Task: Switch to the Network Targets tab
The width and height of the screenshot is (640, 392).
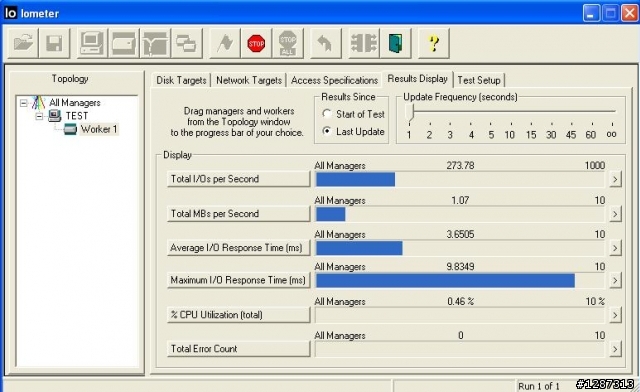Action: [x=249, y=80]
